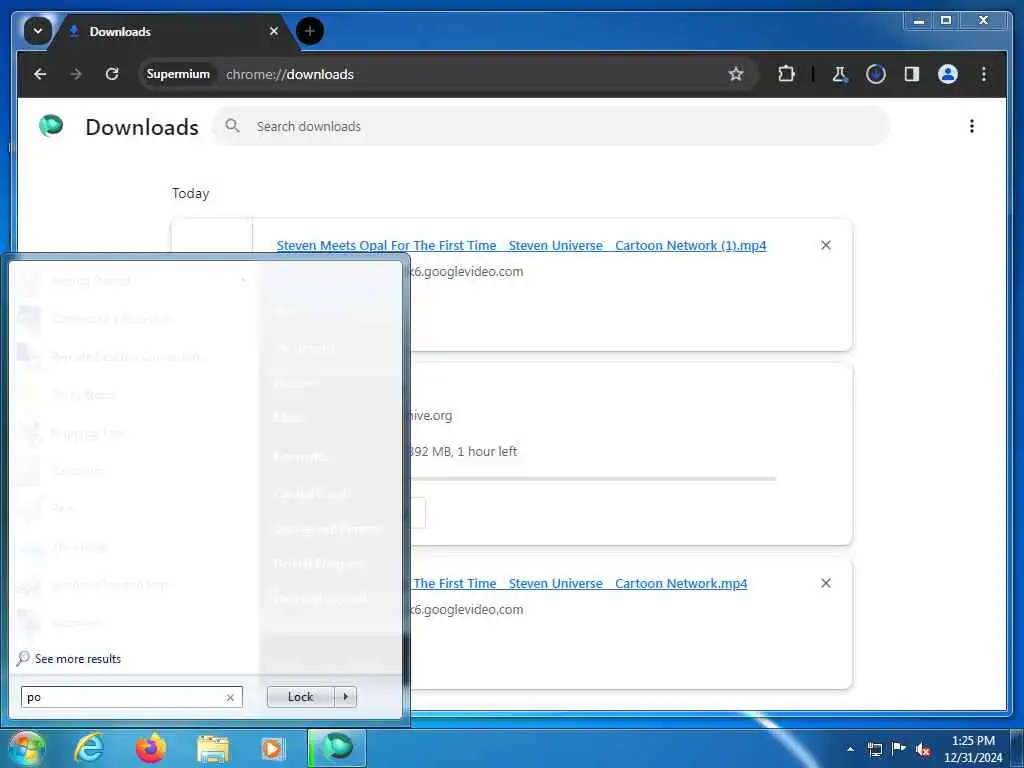
Task: Open the tab search chevron dropdown
Action: 38,31
